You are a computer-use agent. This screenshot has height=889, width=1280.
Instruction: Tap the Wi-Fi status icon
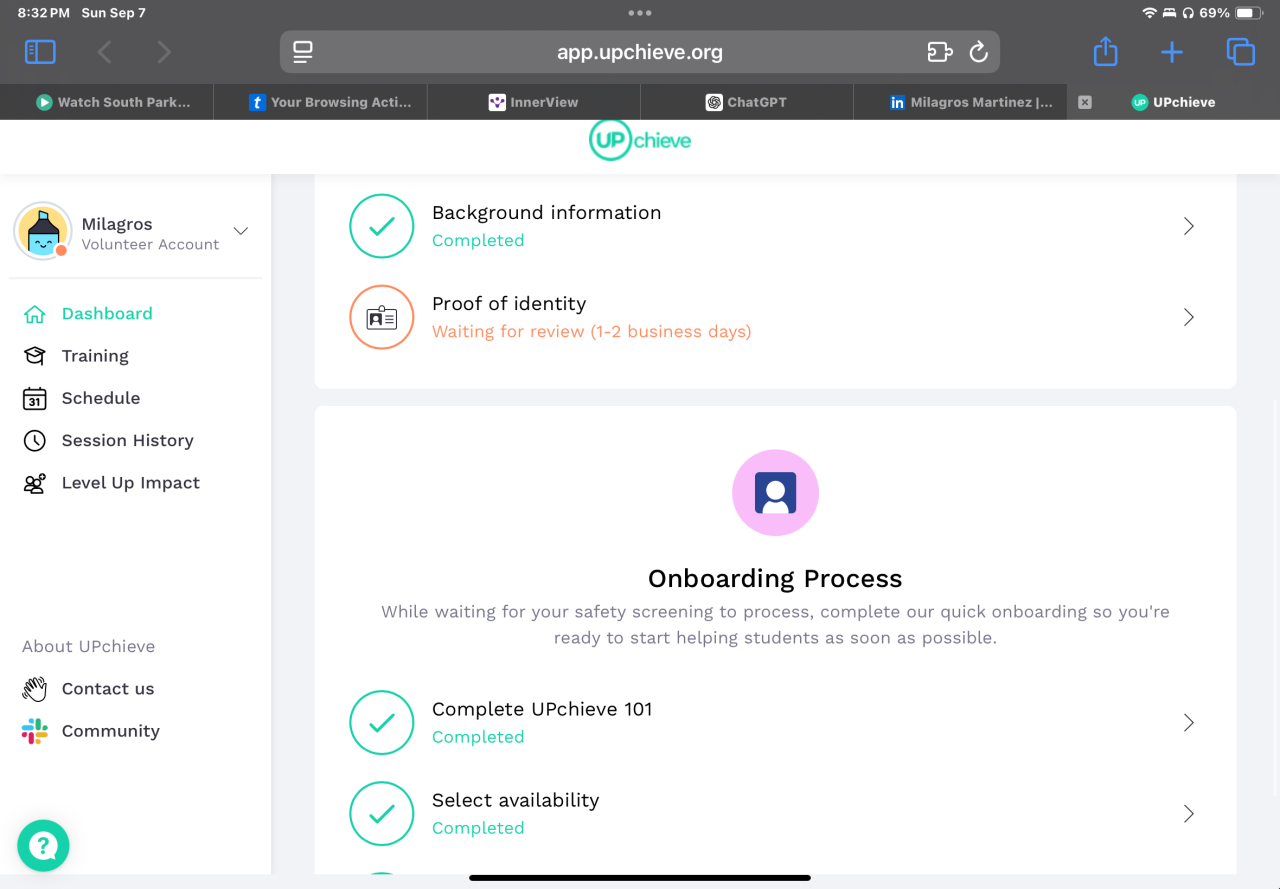(x=1149, y=13)
